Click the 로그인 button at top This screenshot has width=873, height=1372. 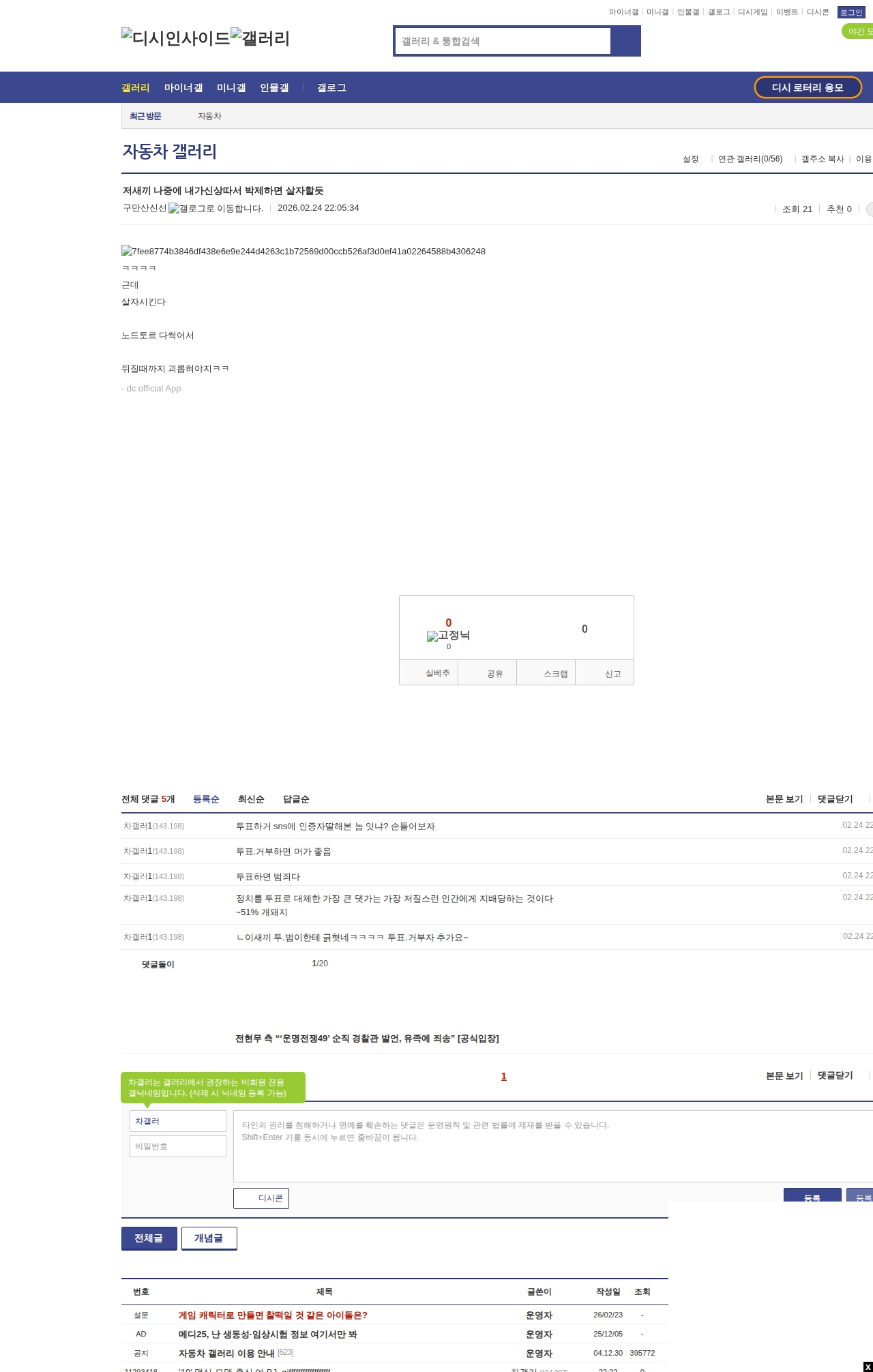pos(851,12)
